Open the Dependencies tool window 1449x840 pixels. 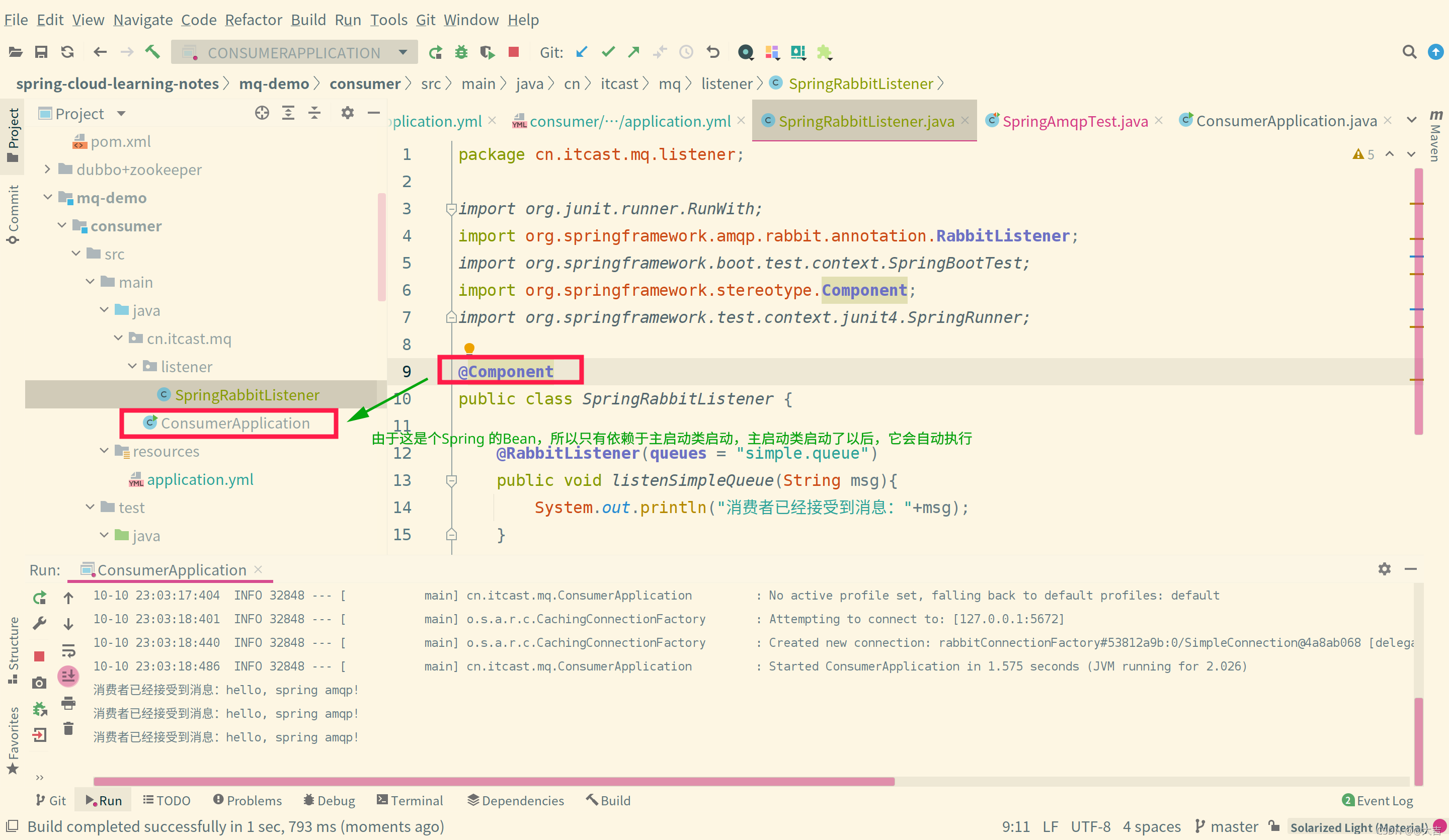tap(515, 800)
